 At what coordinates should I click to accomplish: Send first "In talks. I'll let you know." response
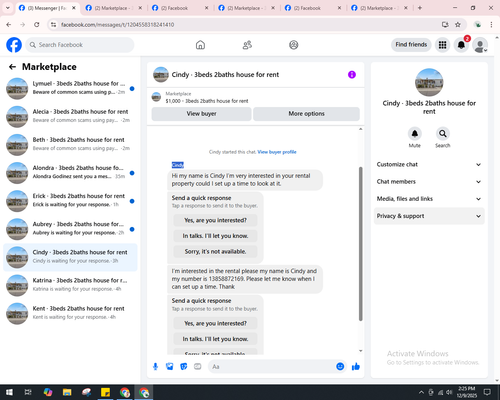pyautogui.click(x=215, y=236)
